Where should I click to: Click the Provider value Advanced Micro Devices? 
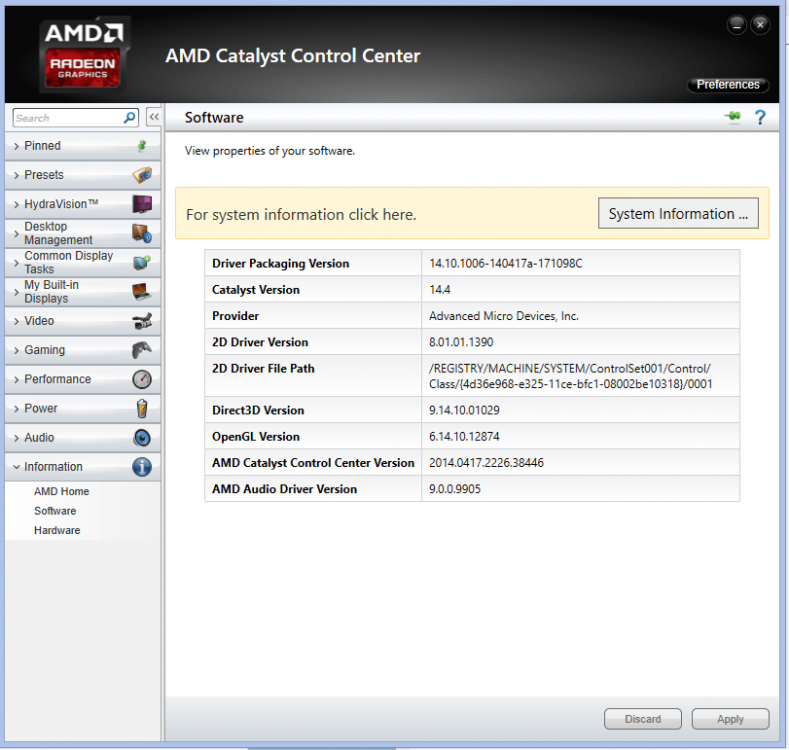pyautogui.click(x=504, y=316)
